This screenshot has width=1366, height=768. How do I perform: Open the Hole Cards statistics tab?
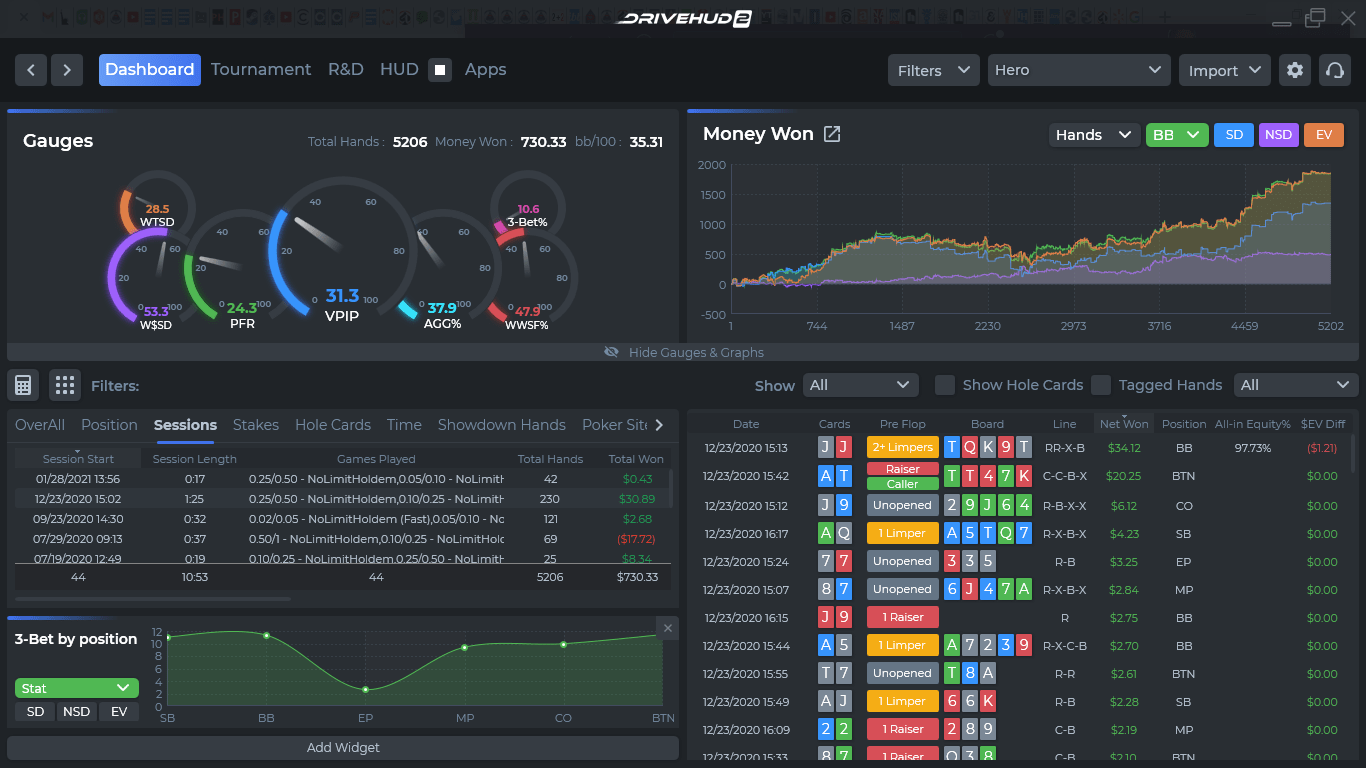[x=333, y=425]
